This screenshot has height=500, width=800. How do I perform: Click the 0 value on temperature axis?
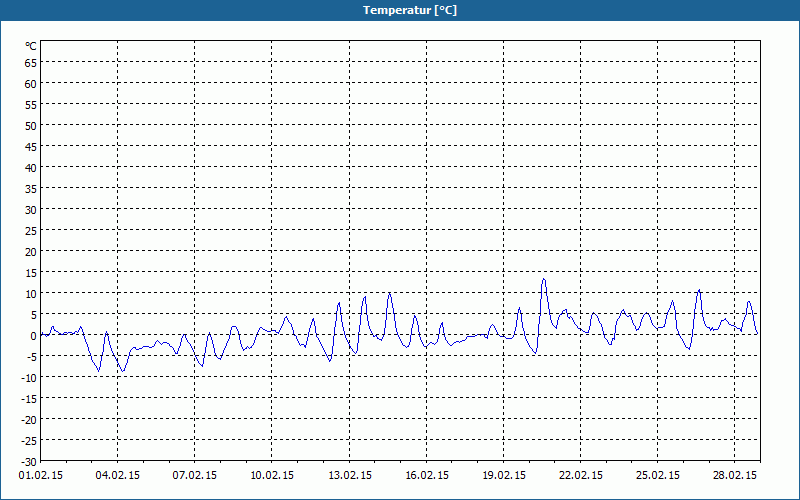pos(34,336)
